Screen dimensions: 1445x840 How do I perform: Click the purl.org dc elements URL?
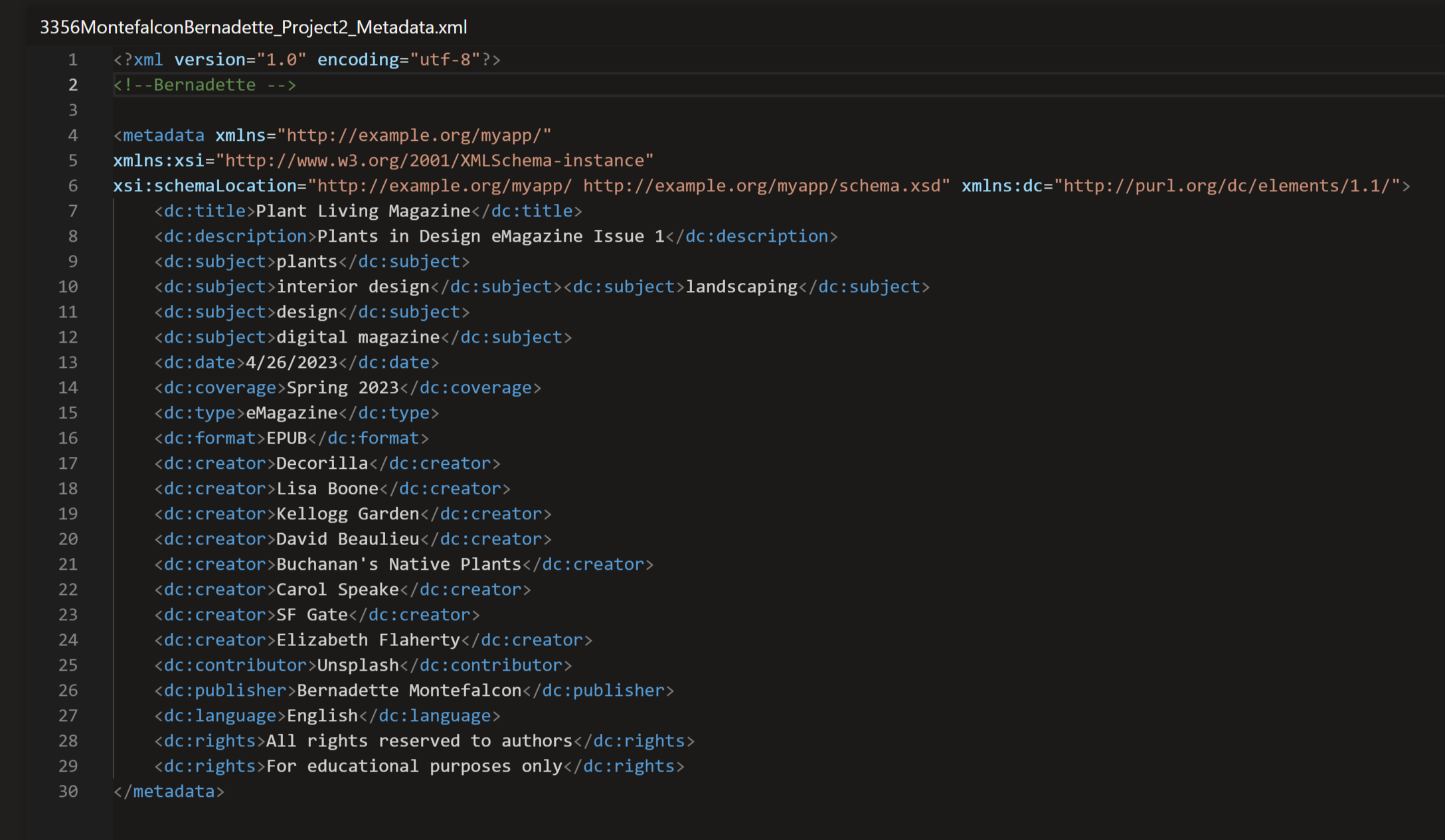[1227, 186]
